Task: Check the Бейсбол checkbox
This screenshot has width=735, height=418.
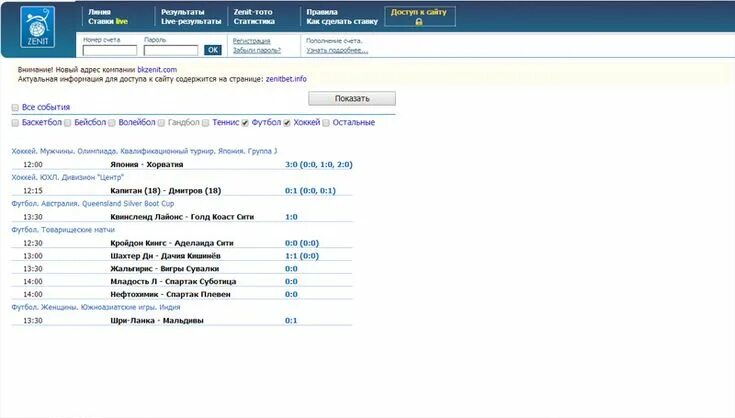Action: 68,123
